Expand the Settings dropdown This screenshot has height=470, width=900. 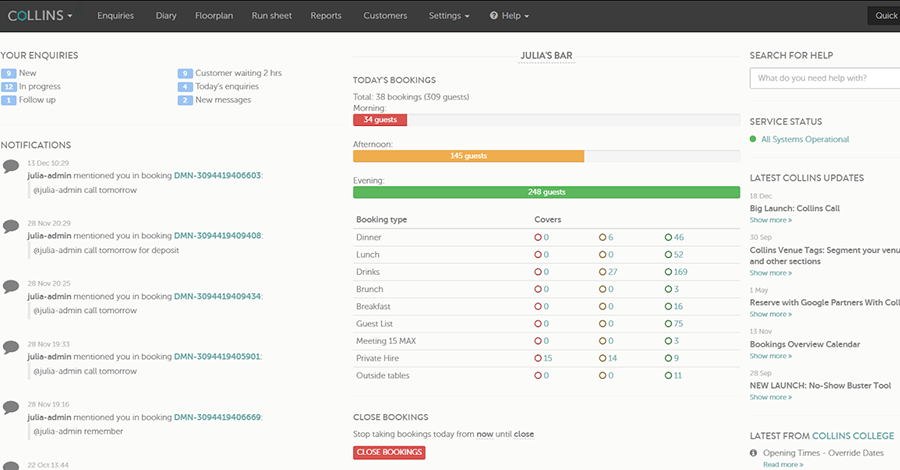click(449, 15)
